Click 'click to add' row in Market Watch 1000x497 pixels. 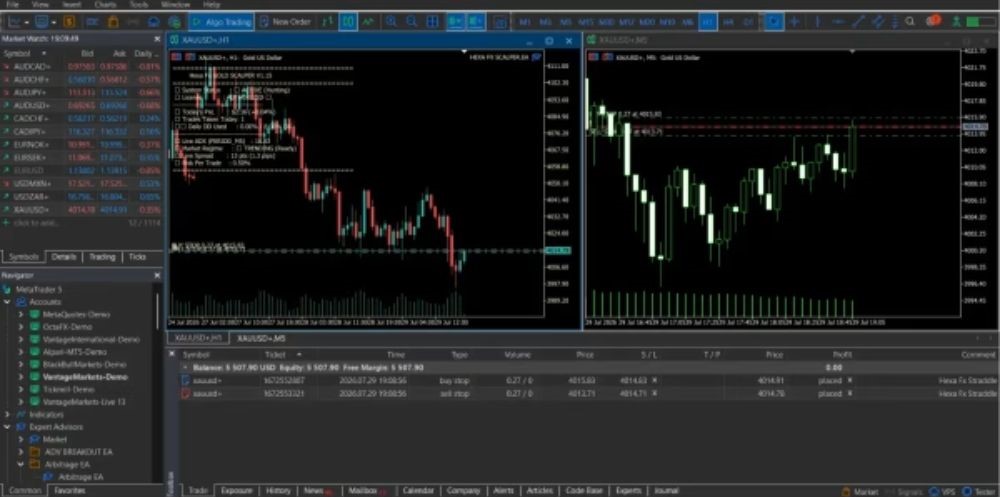pos(82,223)
